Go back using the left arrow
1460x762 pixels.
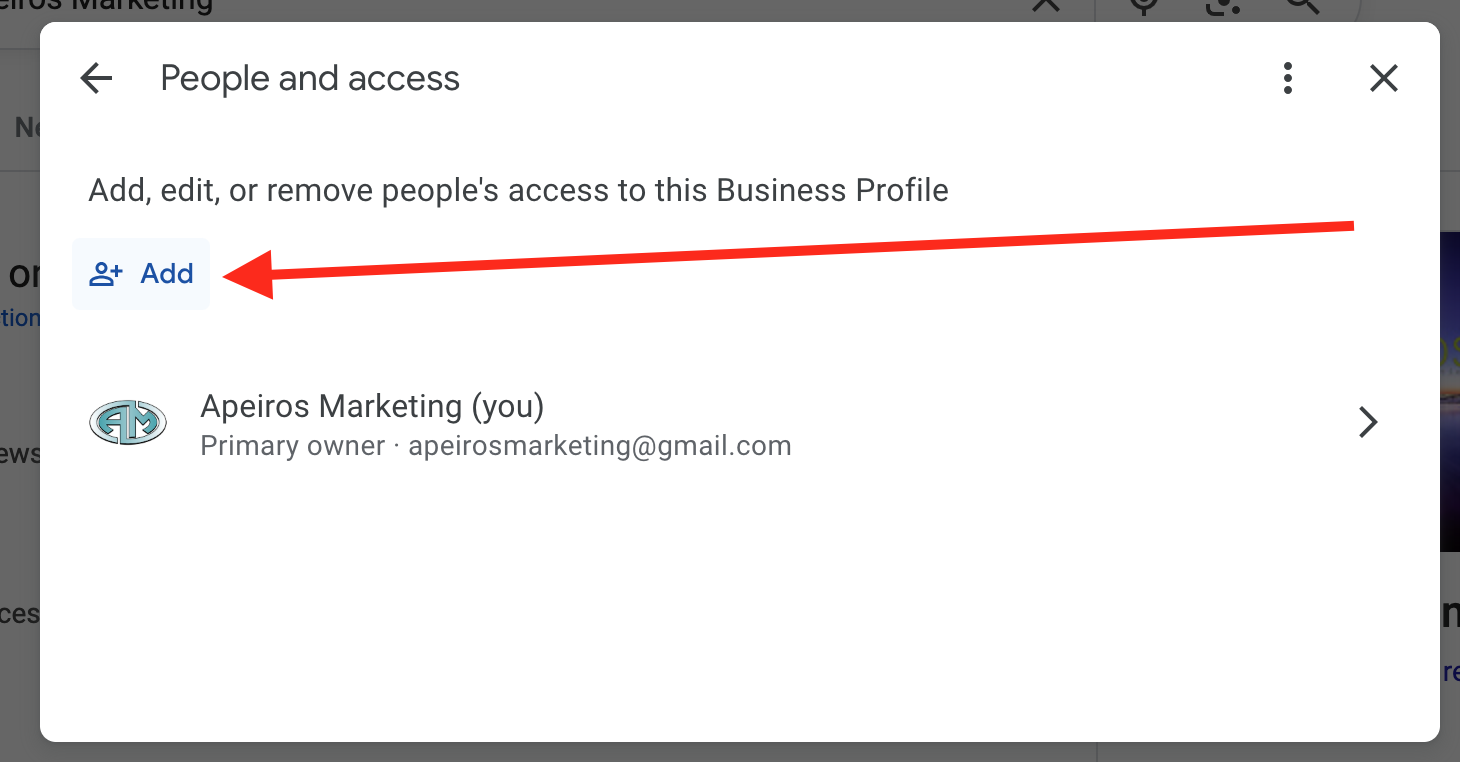click(96, 78)
